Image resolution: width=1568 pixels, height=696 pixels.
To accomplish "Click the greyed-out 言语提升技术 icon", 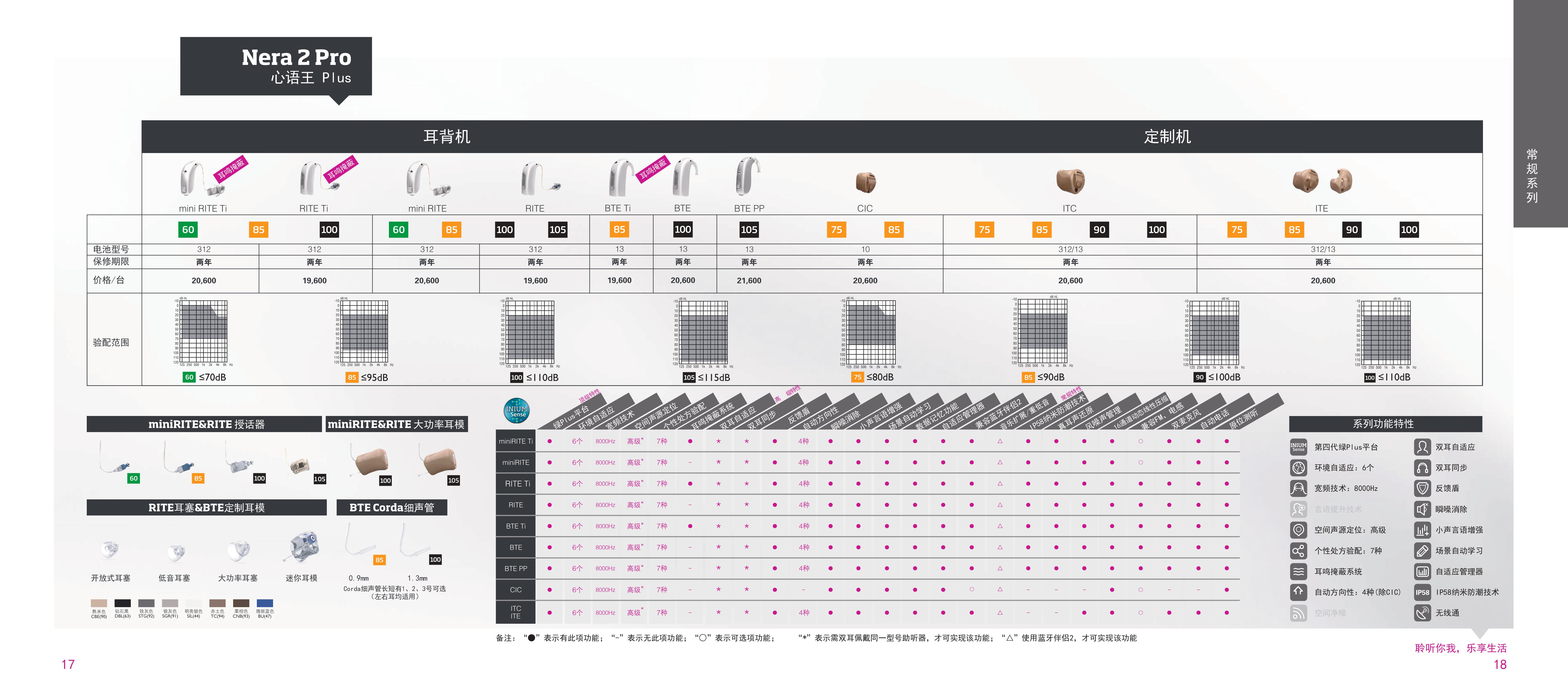I will [1298, 509].
